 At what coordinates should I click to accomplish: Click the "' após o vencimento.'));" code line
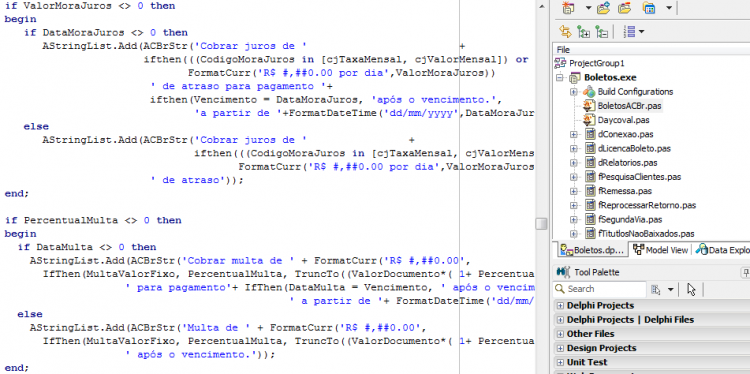pyautogui.click(x=200, y=355)
